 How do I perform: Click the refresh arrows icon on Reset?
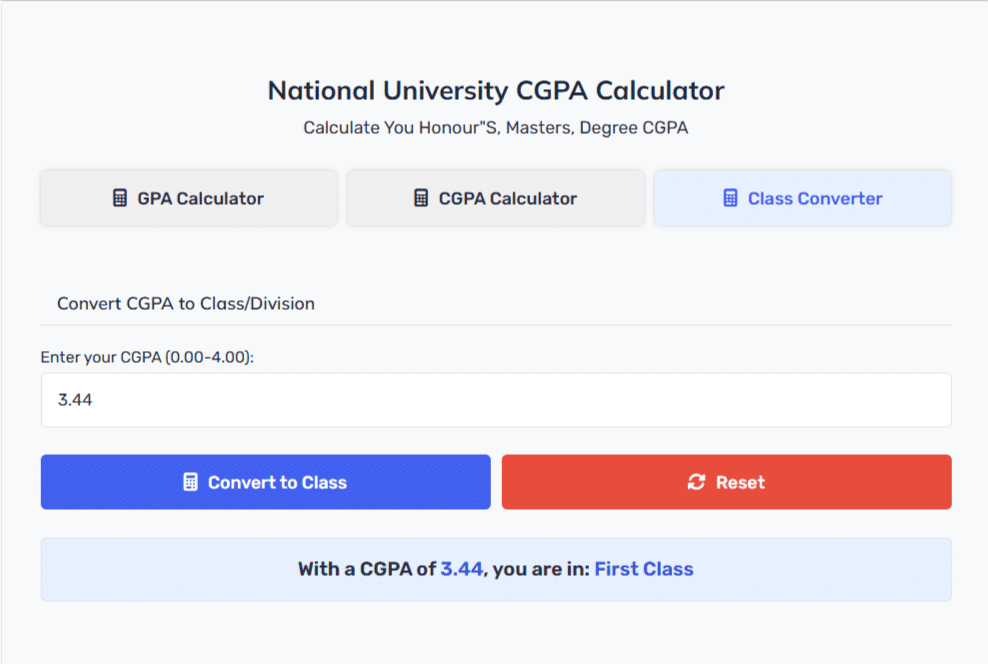[x=696, y=482]
